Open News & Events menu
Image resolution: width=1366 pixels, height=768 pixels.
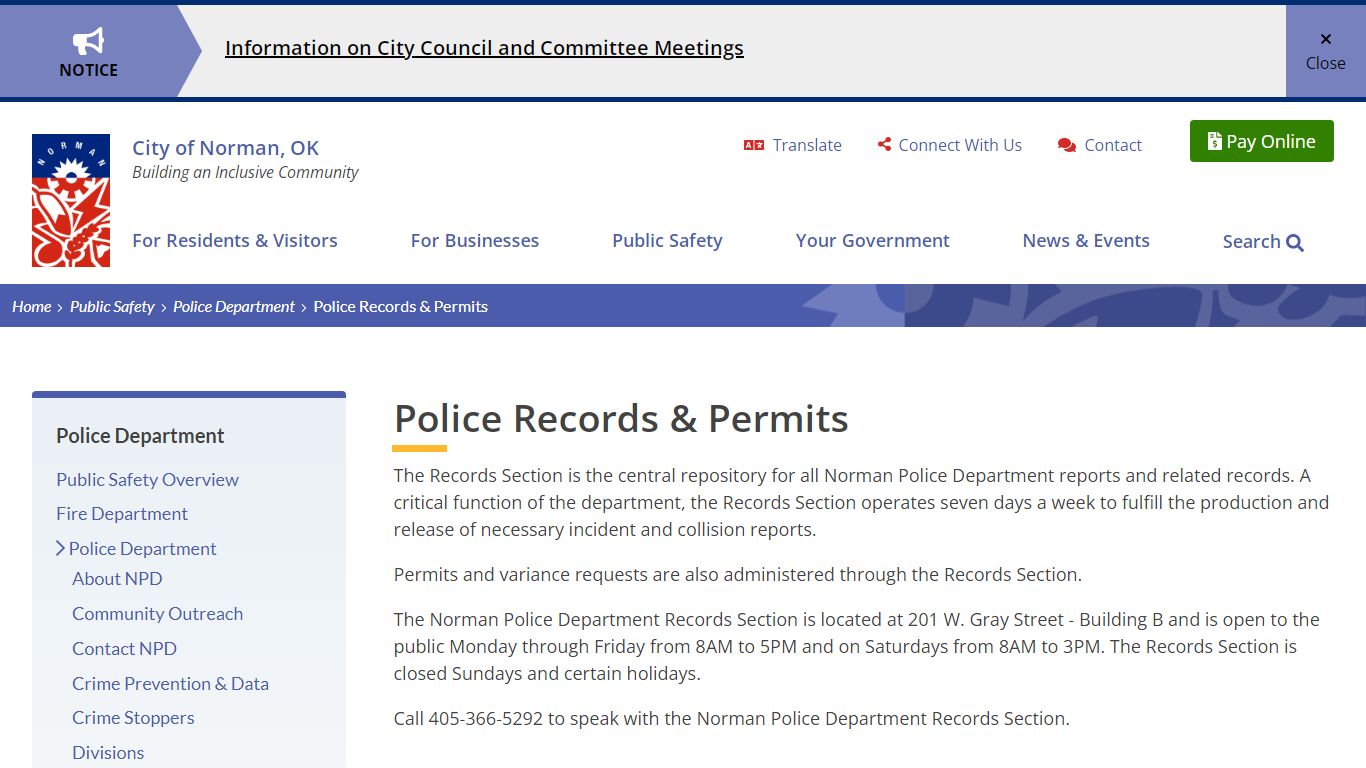click(x=1086, y=241)
